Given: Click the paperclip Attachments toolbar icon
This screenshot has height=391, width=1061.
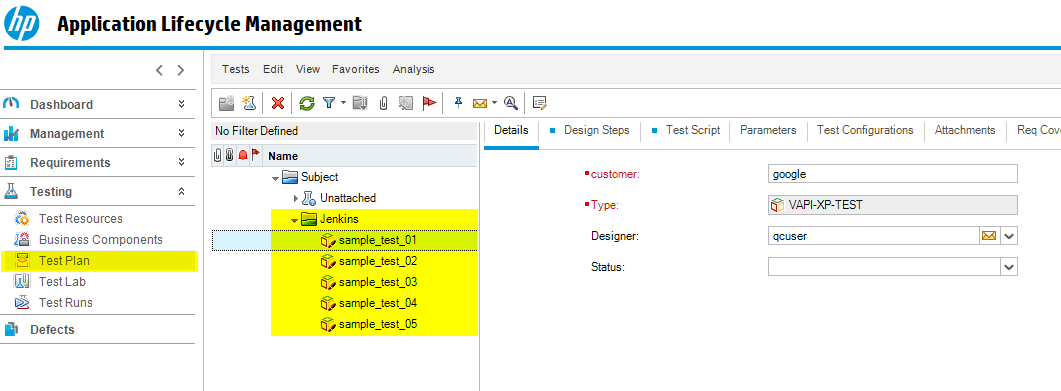Looking at the screenshot, I should pyautogui.click(x=383, y=103).
